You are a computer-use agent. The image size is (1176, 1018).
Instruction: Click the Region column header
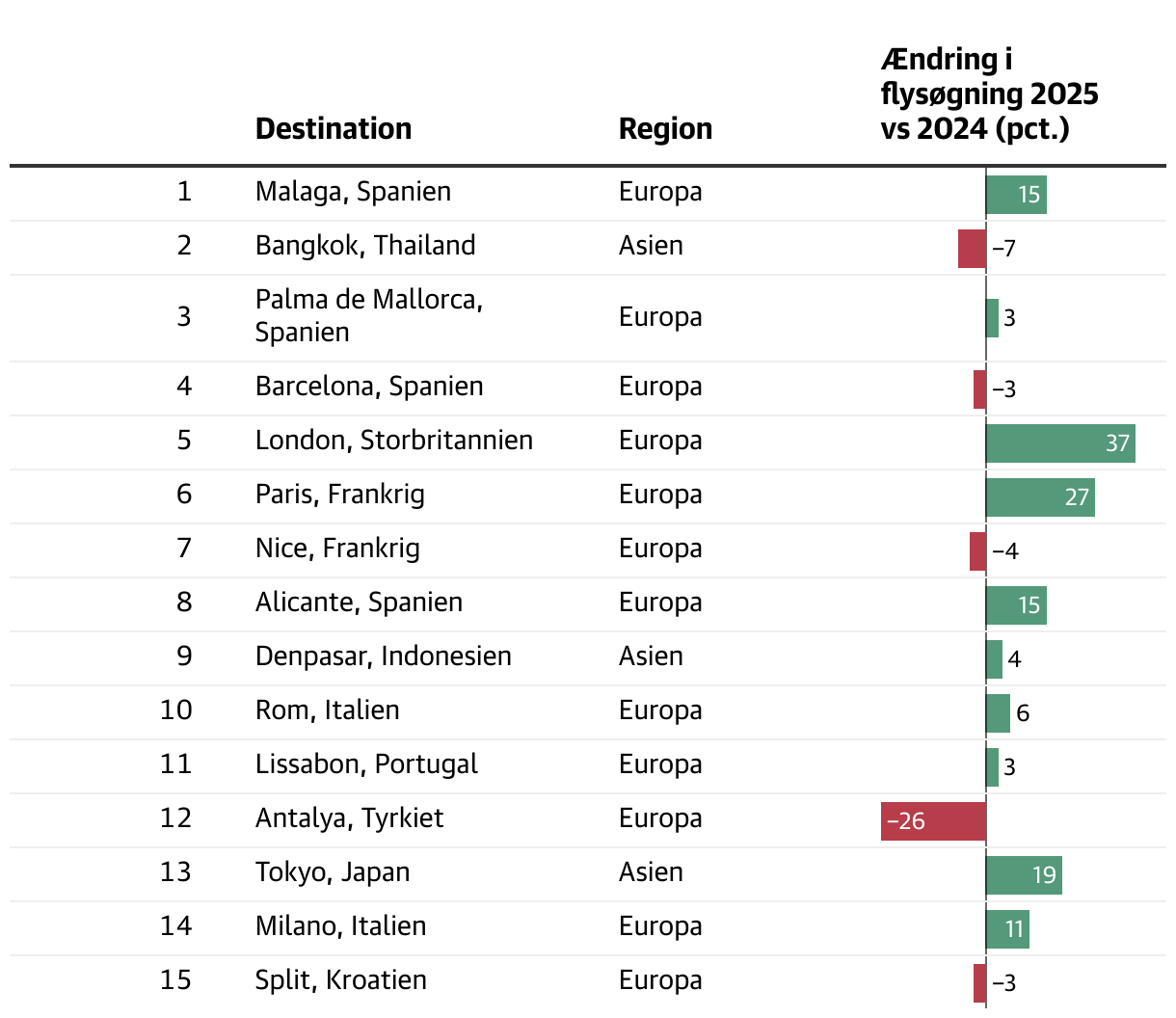click(x=665, y=128)
